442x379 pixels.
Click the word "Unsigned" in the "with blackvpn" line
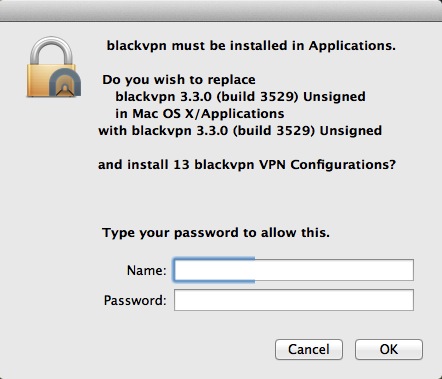[x=351, y=131]
